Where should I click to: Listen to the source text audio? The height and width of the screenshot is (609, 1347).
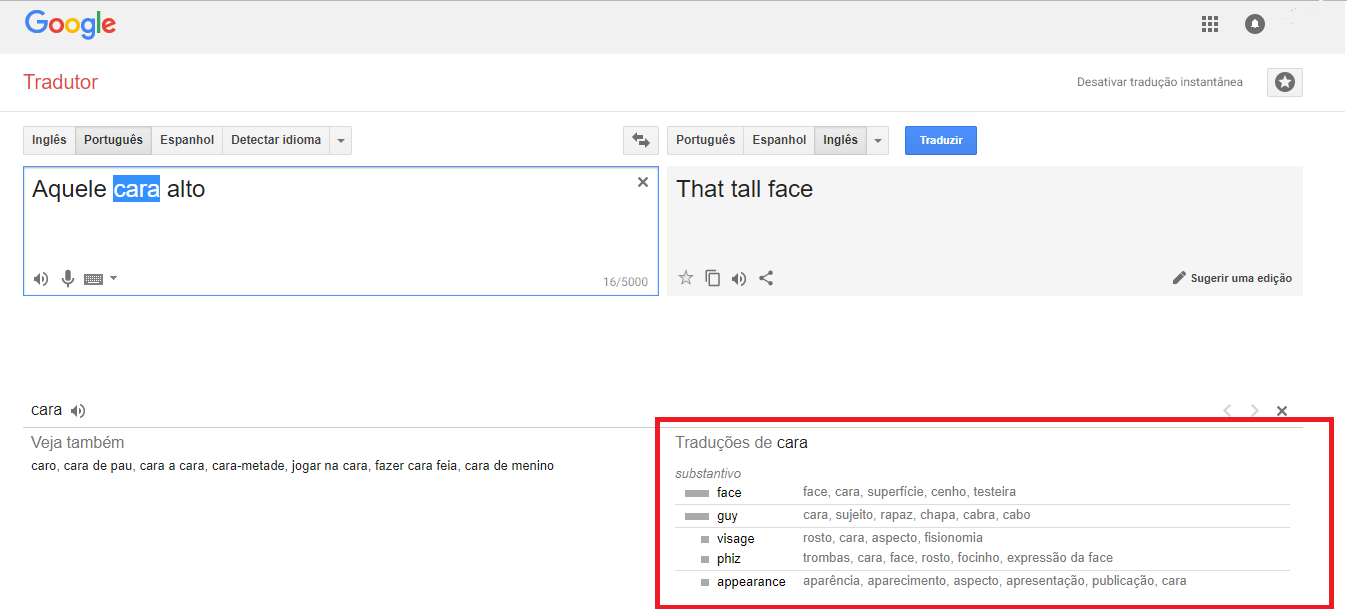(x=40, y=279)
